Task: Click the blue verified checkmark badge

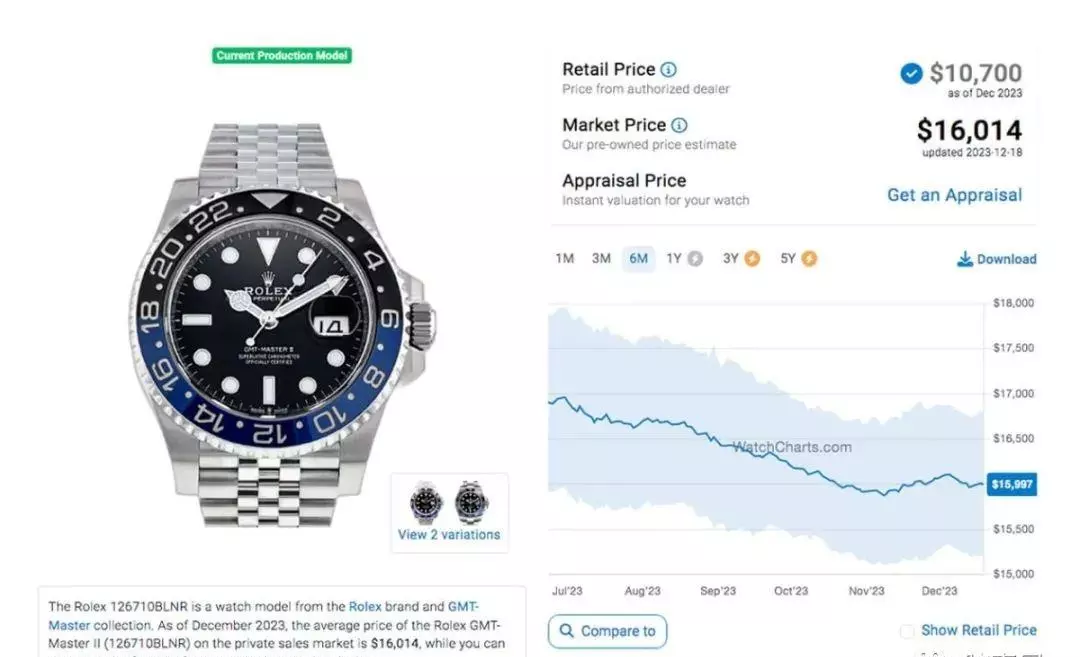Action: click(x=911, y=73)
